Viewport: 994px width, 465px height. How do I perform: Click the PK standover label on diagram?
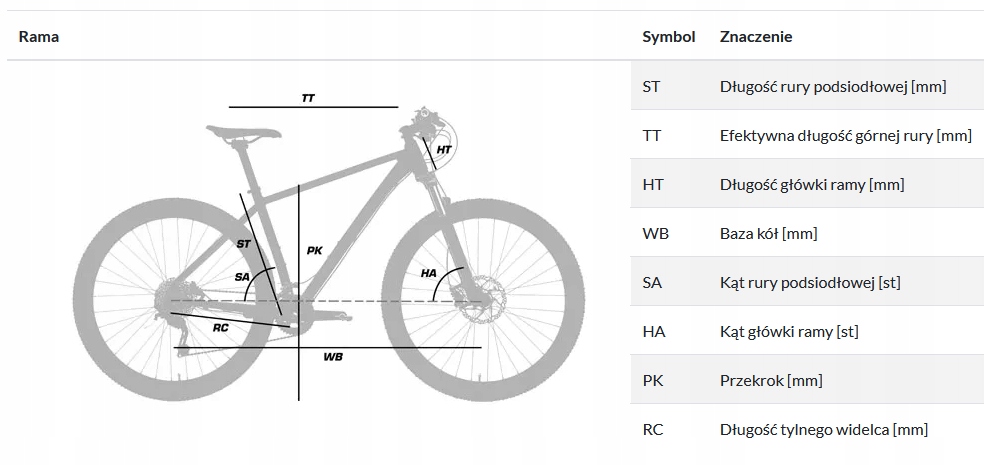pos(314,251)
